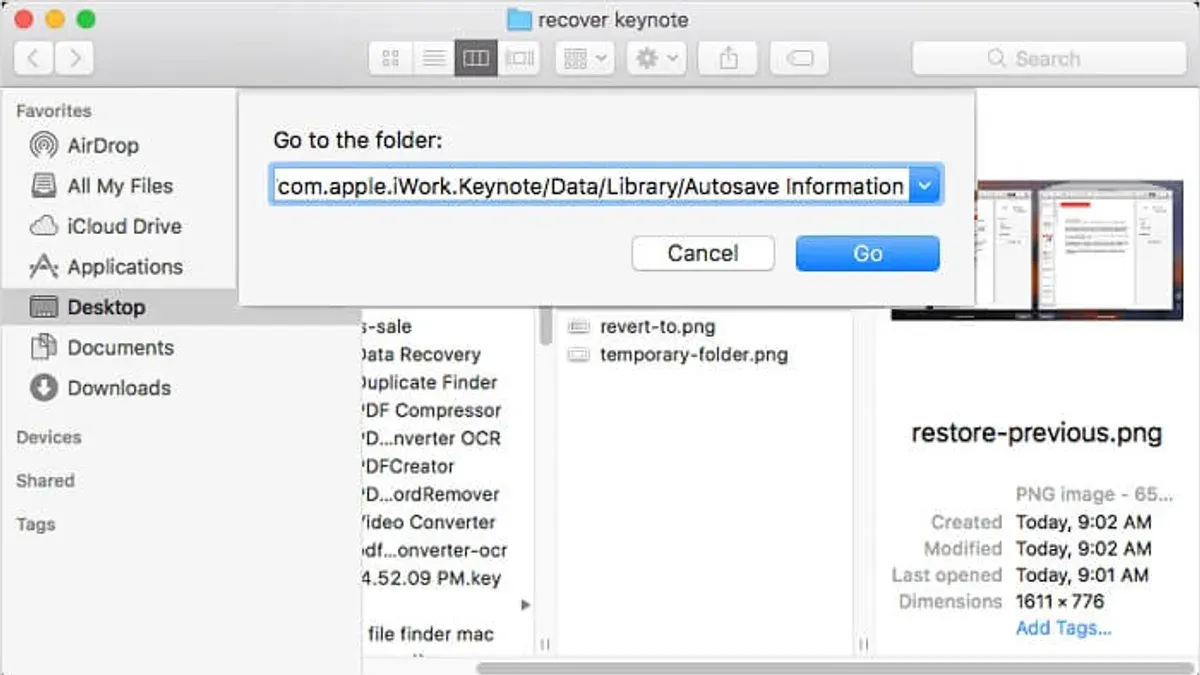Click the Favorites sidebar heading
Viewport: 1200px width, 675px height.
click(54, 111)
